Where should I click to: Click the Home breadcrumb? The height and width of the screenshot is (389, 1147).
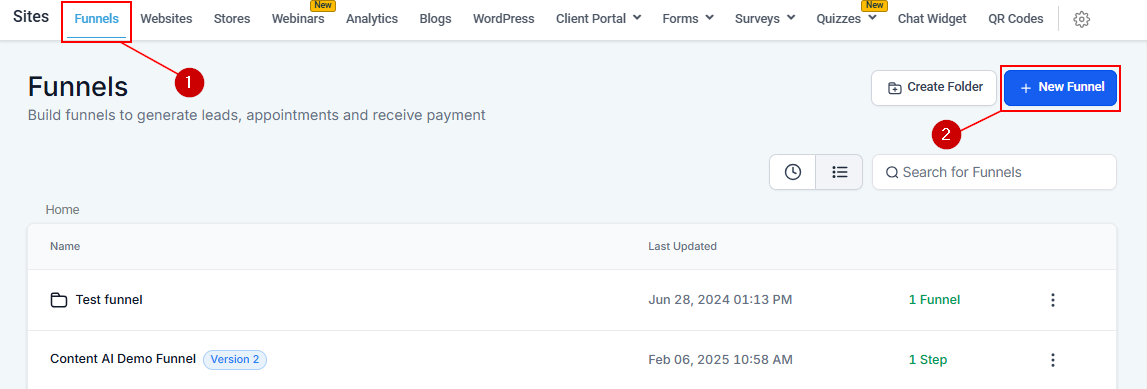click(62, 210)
